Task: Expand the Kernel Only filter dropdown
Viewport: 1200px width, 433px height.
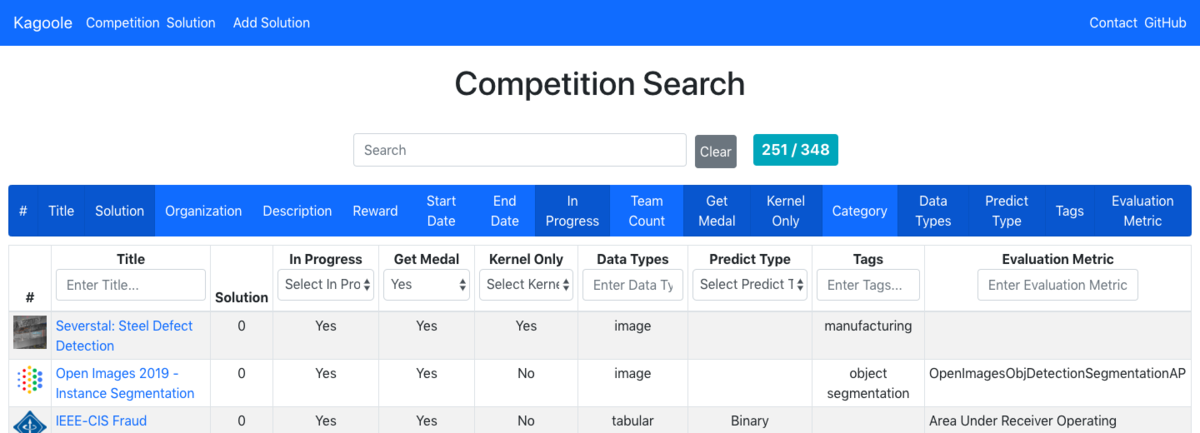Action: click(526, 285)
